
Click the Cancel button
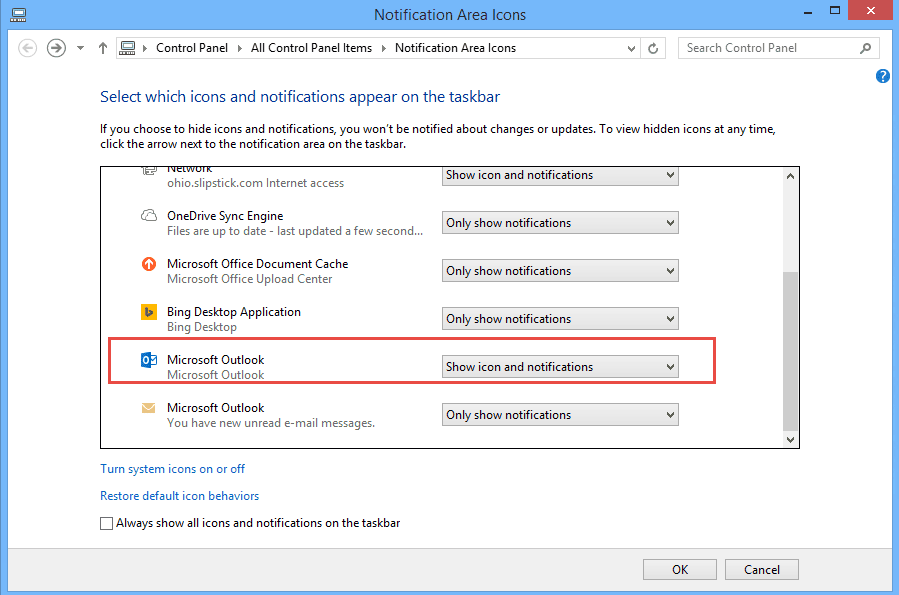coord(762,570)
